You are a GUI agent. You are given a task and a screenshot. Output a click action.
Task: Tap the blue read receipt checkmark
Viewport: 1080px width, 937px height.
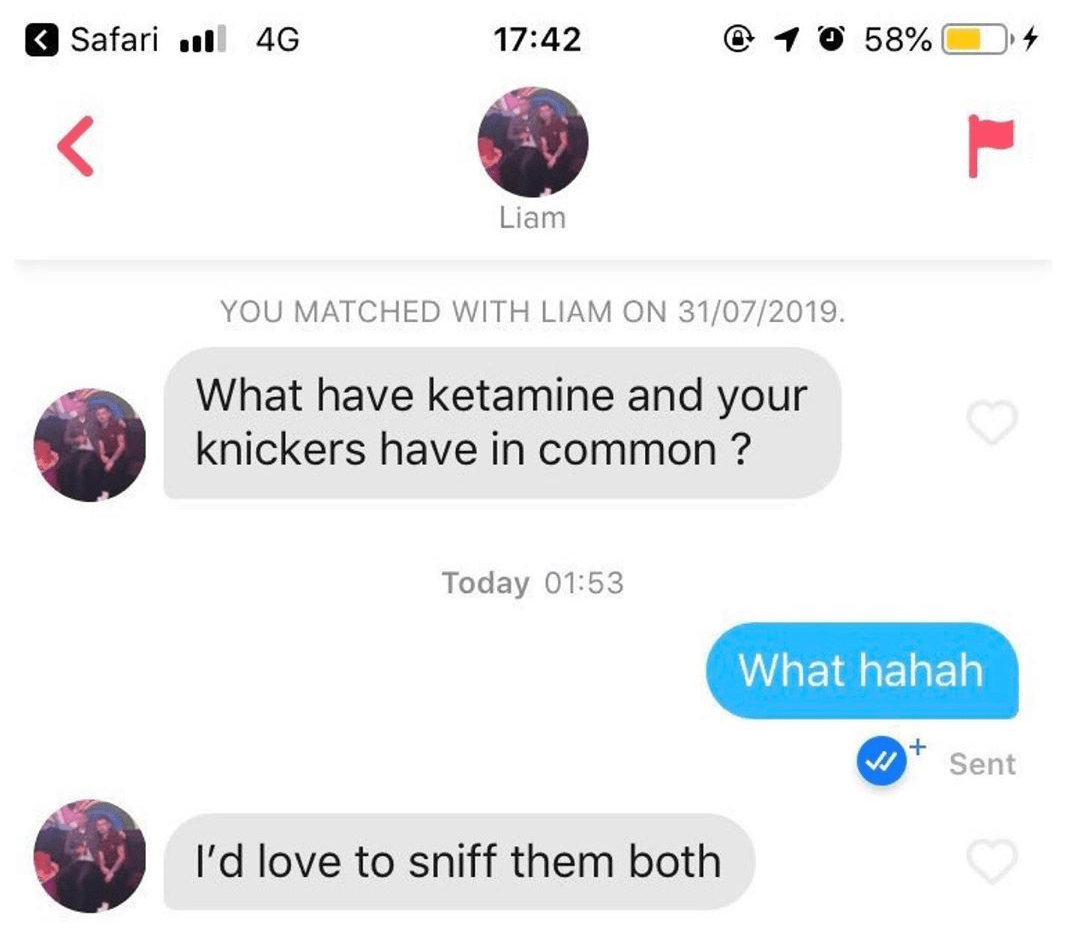coord(881,761)
